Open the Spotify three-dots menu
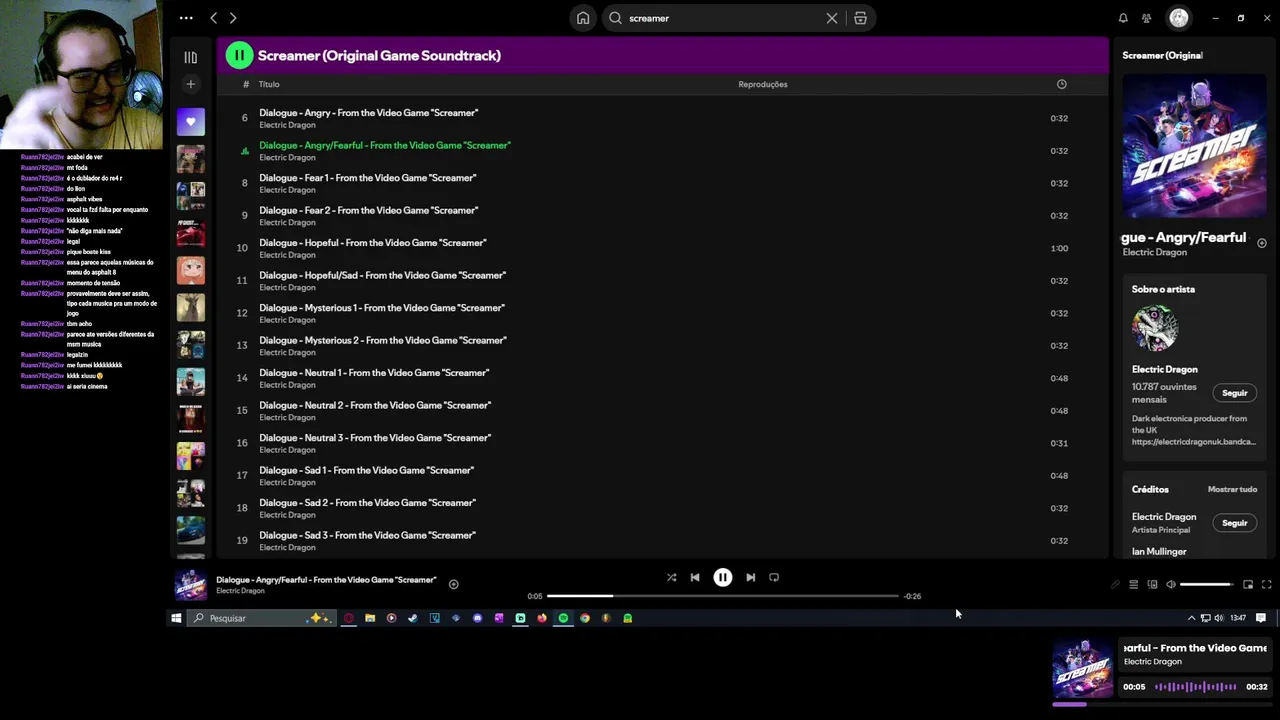This screenshot has height=720, width=1280. 186,18
